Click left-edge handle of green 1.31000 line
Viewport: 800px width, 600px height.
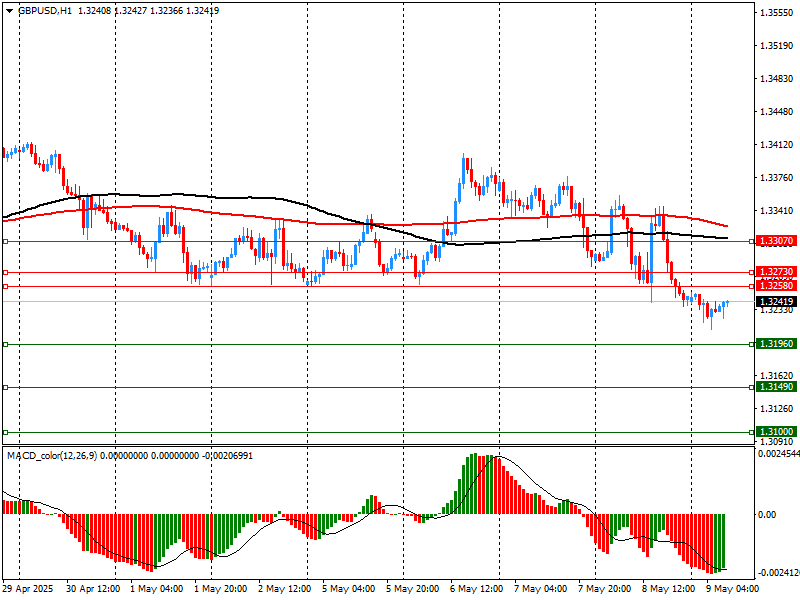click(6, 433)
